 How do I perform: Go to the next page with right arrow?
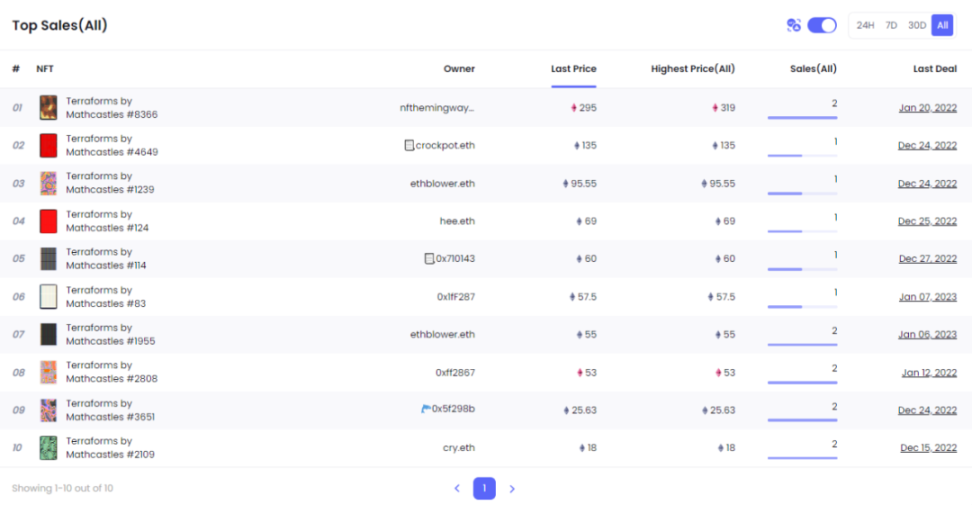512,489
